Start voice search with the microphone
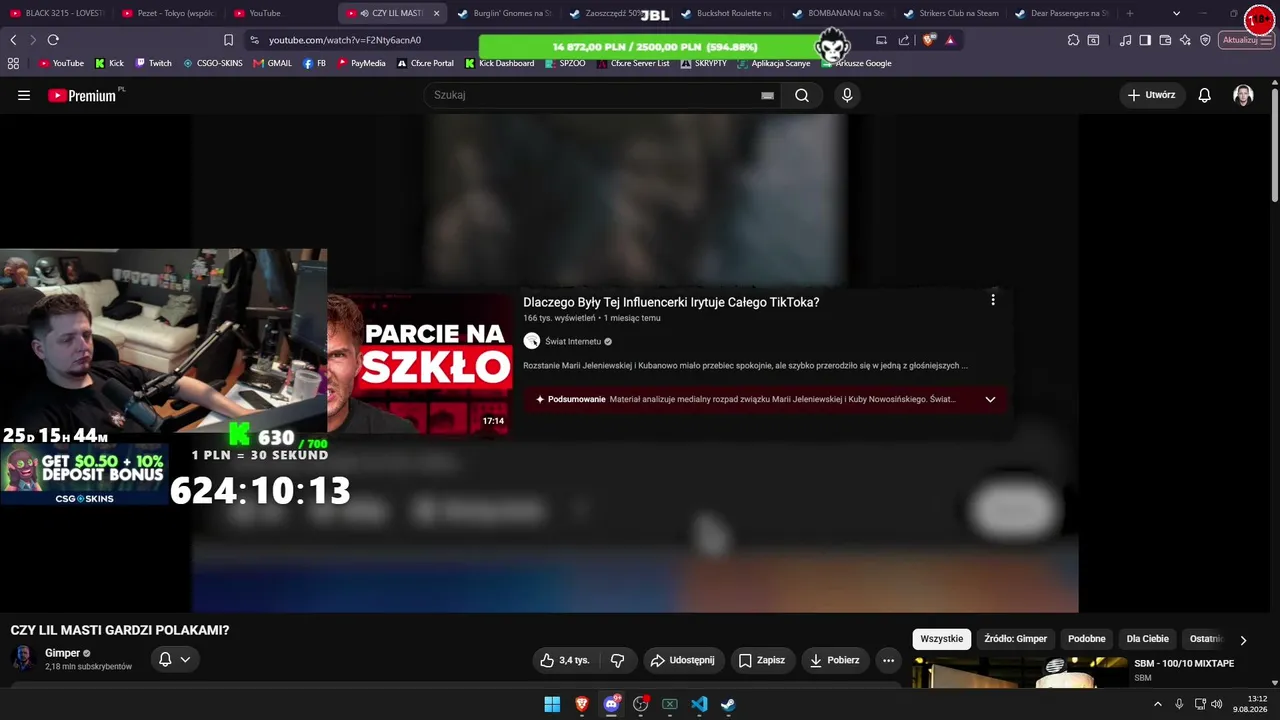The width and height of the screenshot is (1280, 720). point(847,95)
